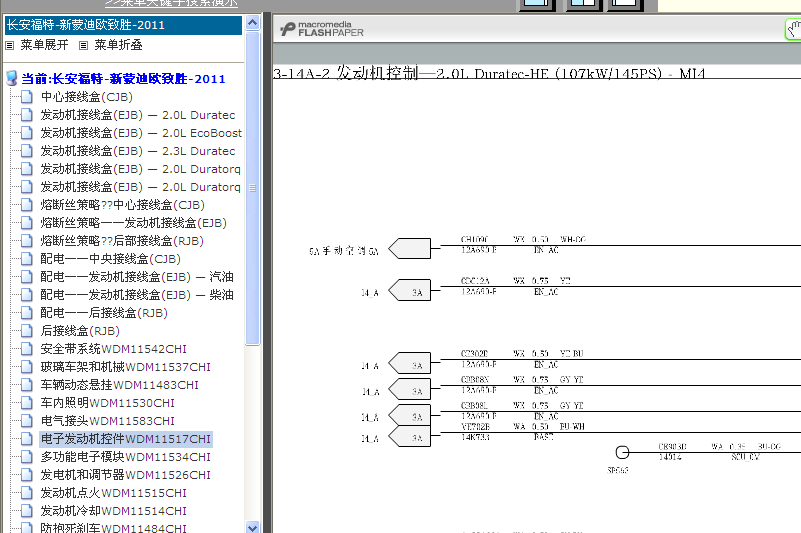Screen dimensions: 801x533
Task: Click page icon of 车内照明WDM11530CHI
Action: tap(27, 403)
